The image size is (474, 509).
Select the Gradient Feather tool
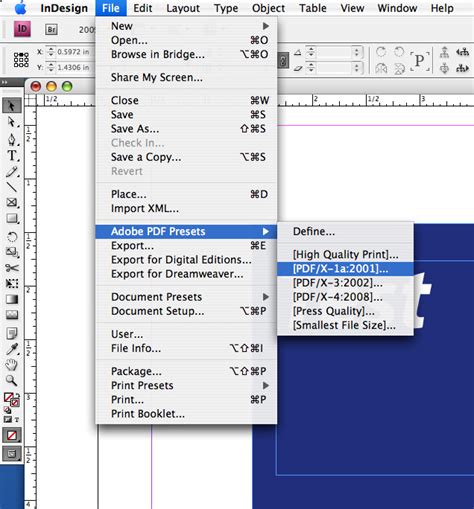pos(12,315)
